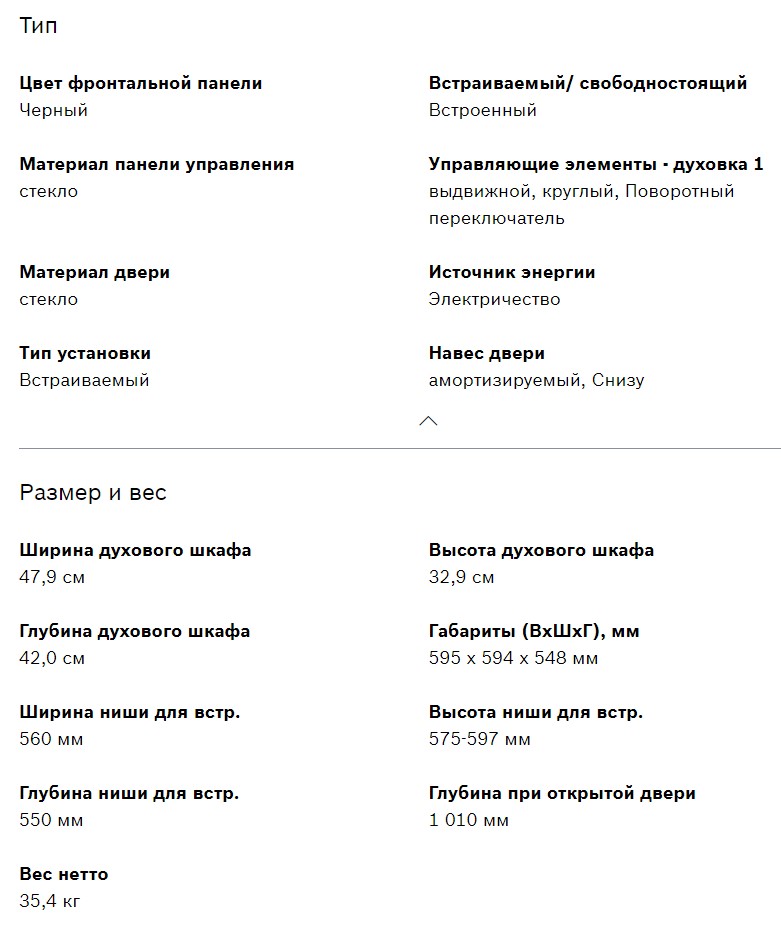The width and height of the screenshot is (781, 926).
Task: Click the Цвет фронтальной панели label
Action: click(x=141, y=83)
